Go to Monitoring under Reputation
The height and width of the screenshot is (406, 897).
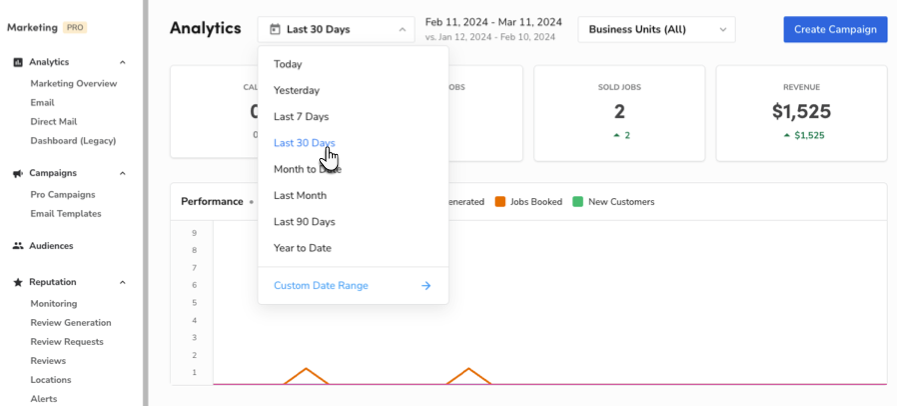point(54,304)
